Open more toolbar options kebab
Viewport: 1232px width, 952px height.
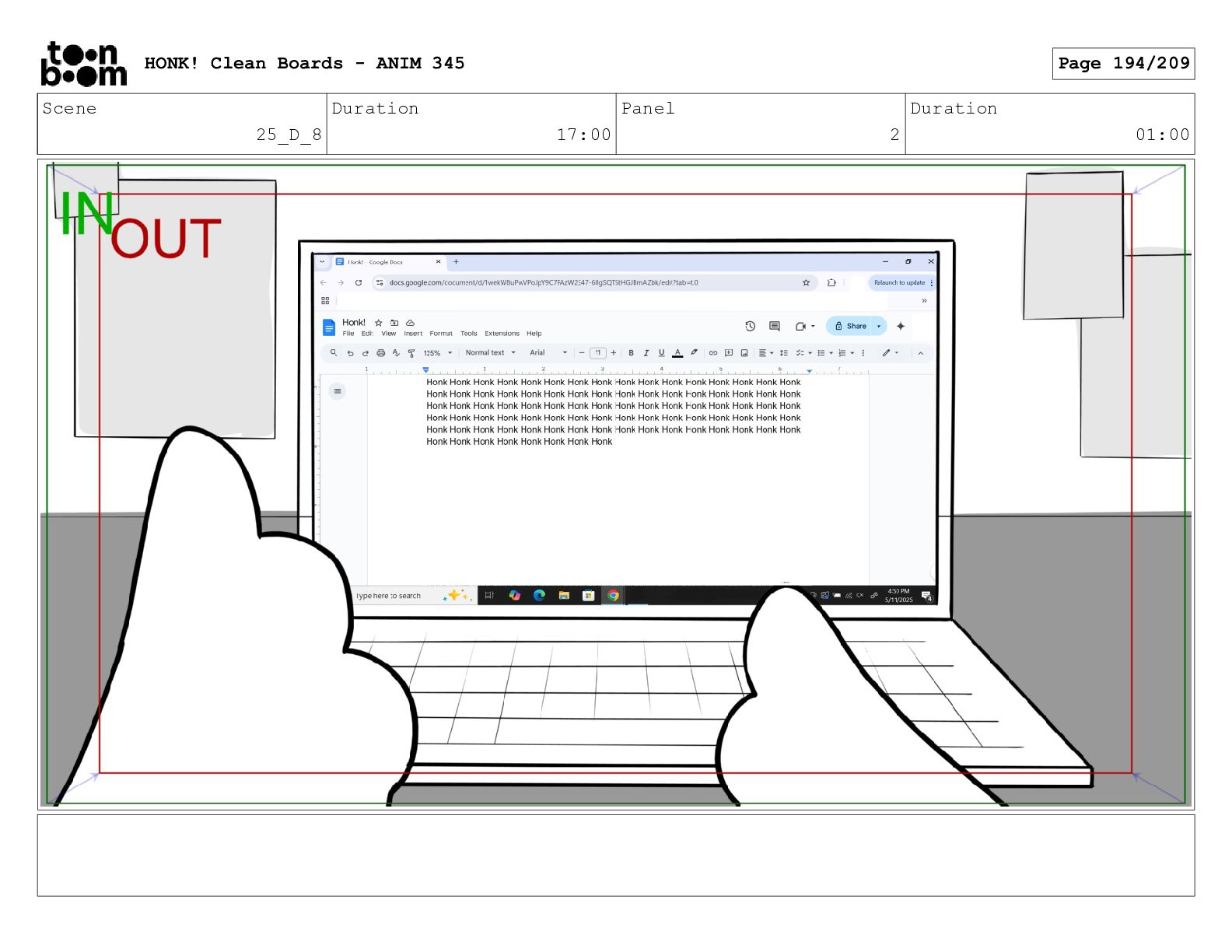point(863,353)
